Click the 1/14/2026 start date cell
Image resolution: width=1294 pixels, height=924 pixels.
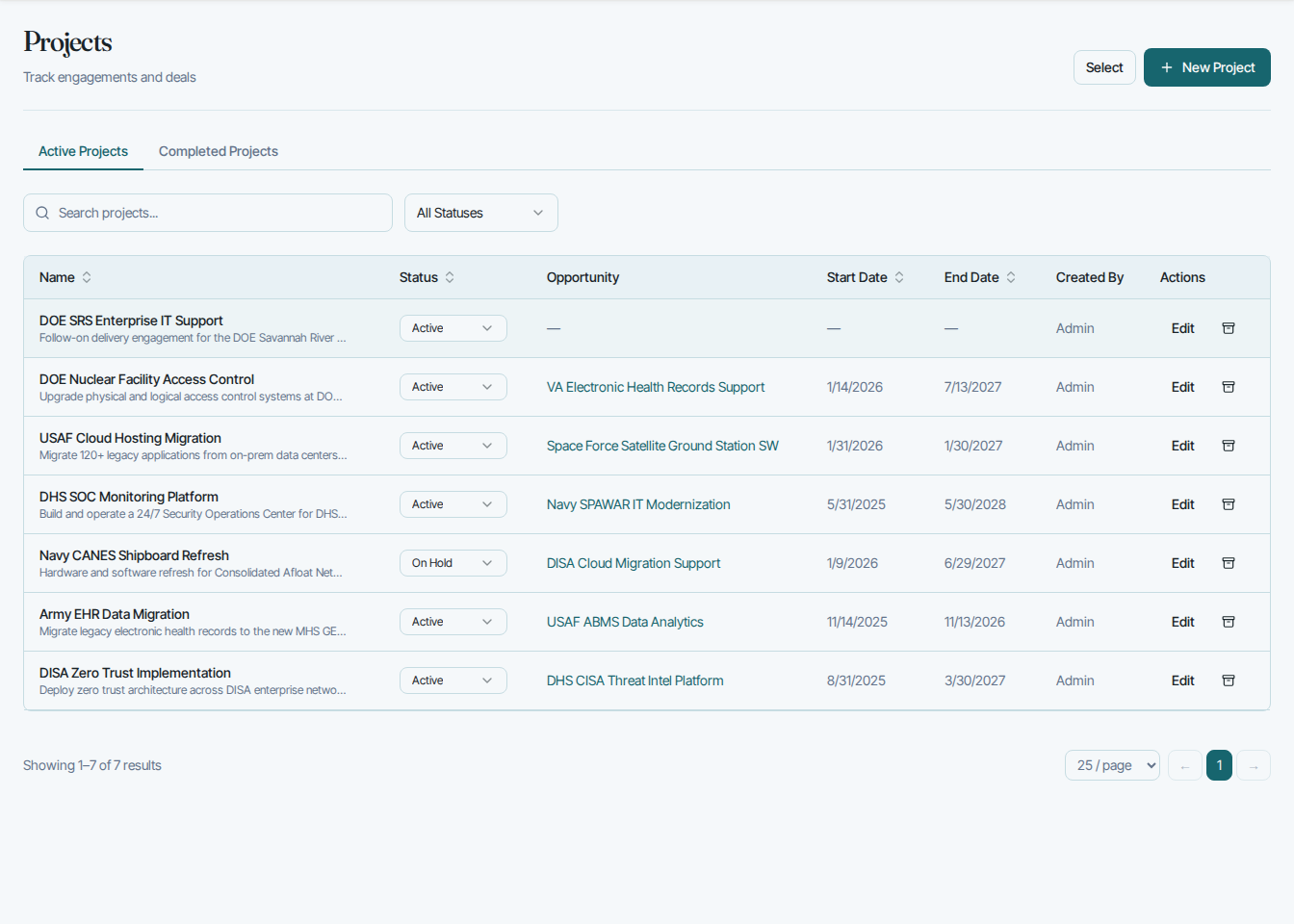click(x=855, y=387)
